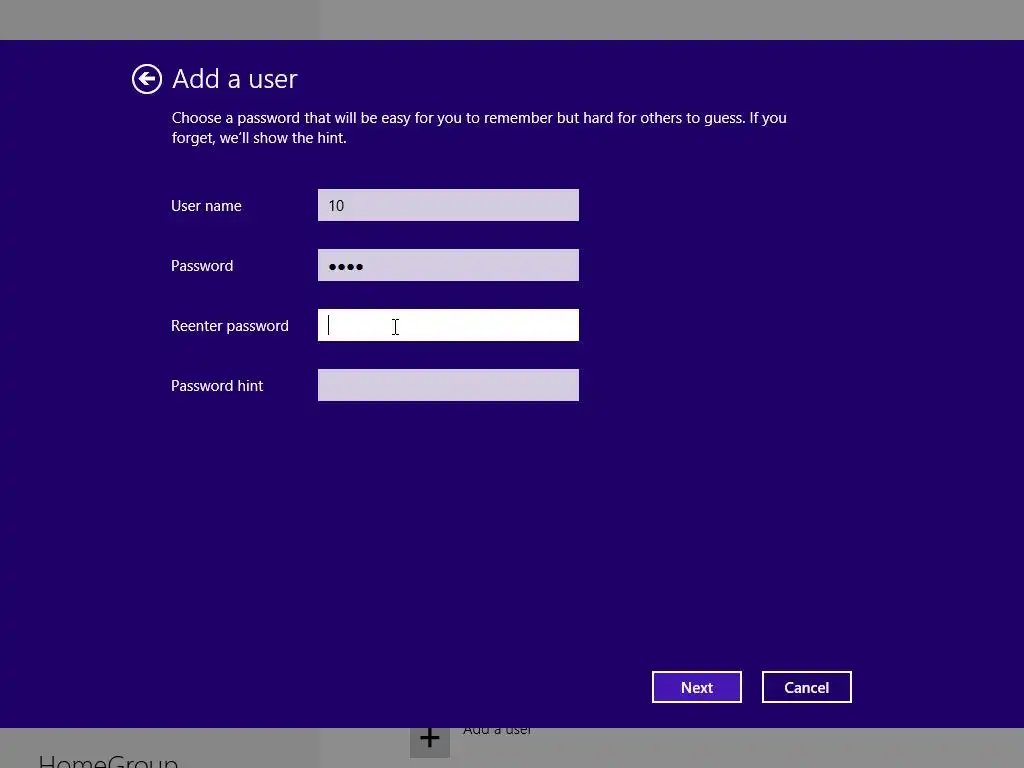1024x768 pixels.
Task: Click the 'Choose a password' instruction text
Action: [479, 128]
